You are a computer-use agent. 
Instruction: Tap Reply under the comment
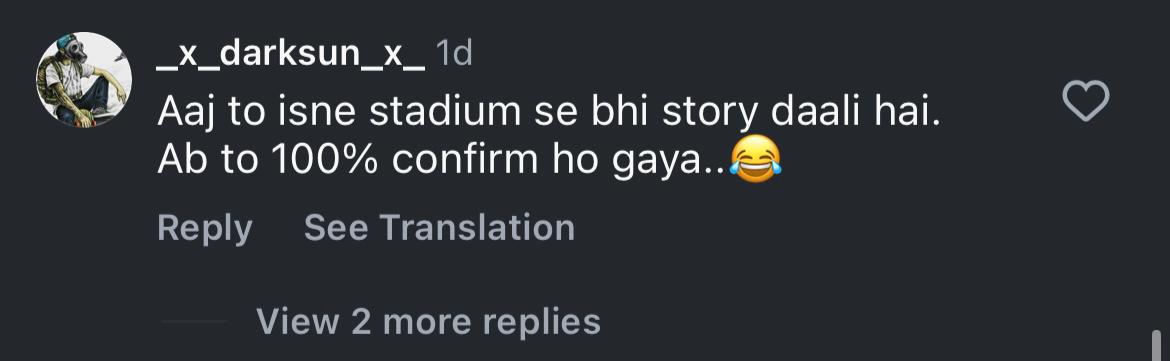point(204,228)
